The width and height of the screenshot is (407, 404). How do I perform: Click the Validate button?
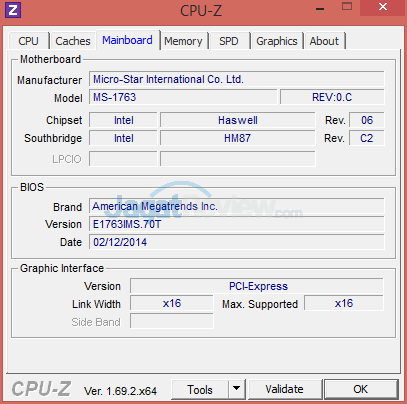285,389
